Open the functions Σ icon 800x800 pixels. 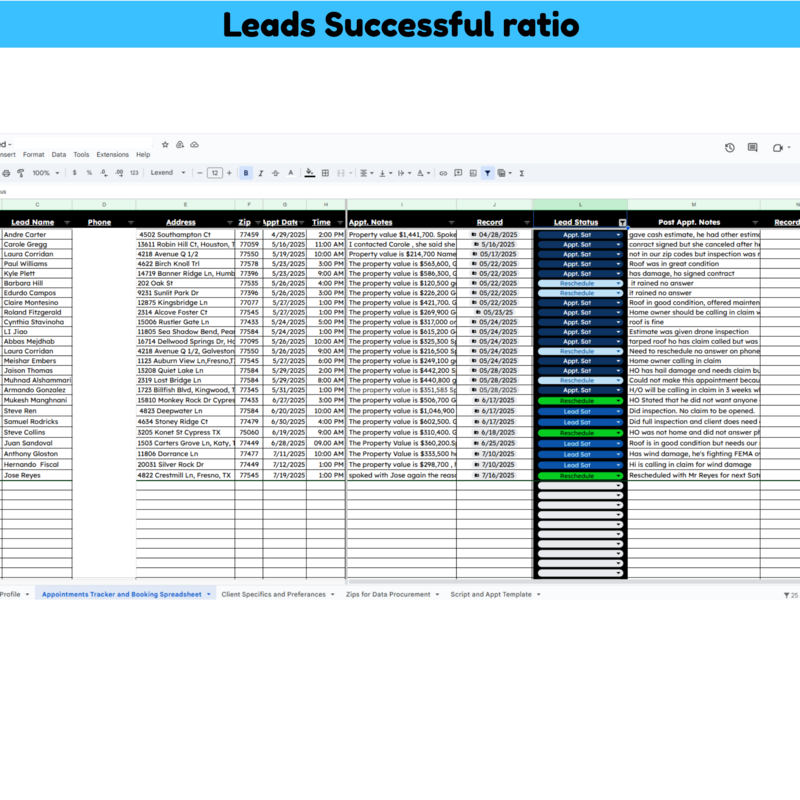pos(522,172)
